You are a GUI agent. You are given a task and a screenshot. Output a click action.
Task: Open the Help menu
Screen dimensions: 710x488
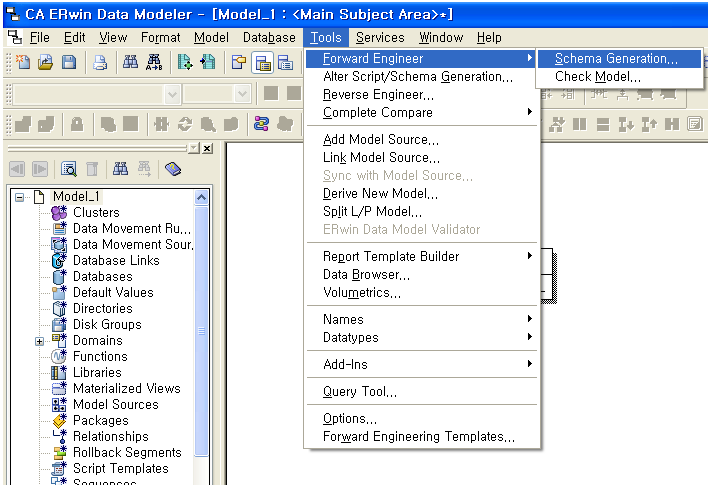click(x=489, y=38)
